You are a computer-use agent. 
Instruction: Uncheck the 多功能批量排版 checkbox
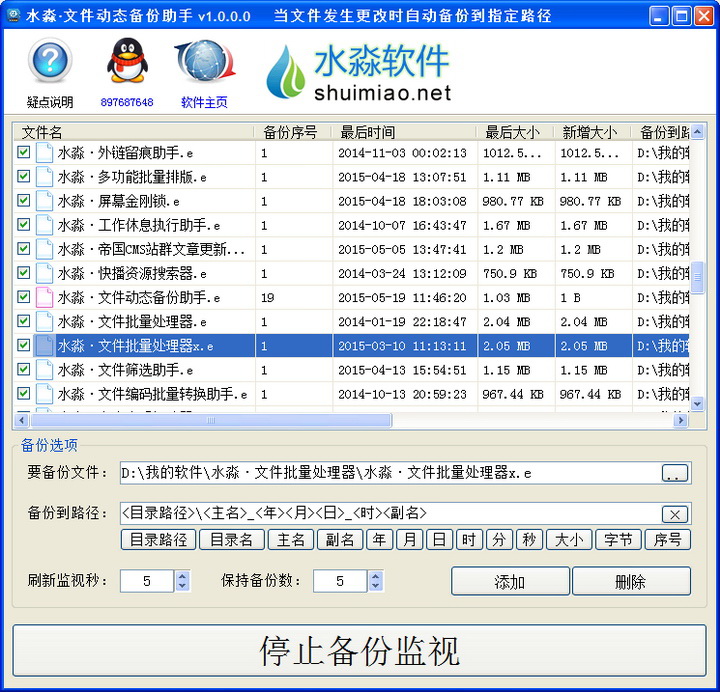tap(23, 176)
